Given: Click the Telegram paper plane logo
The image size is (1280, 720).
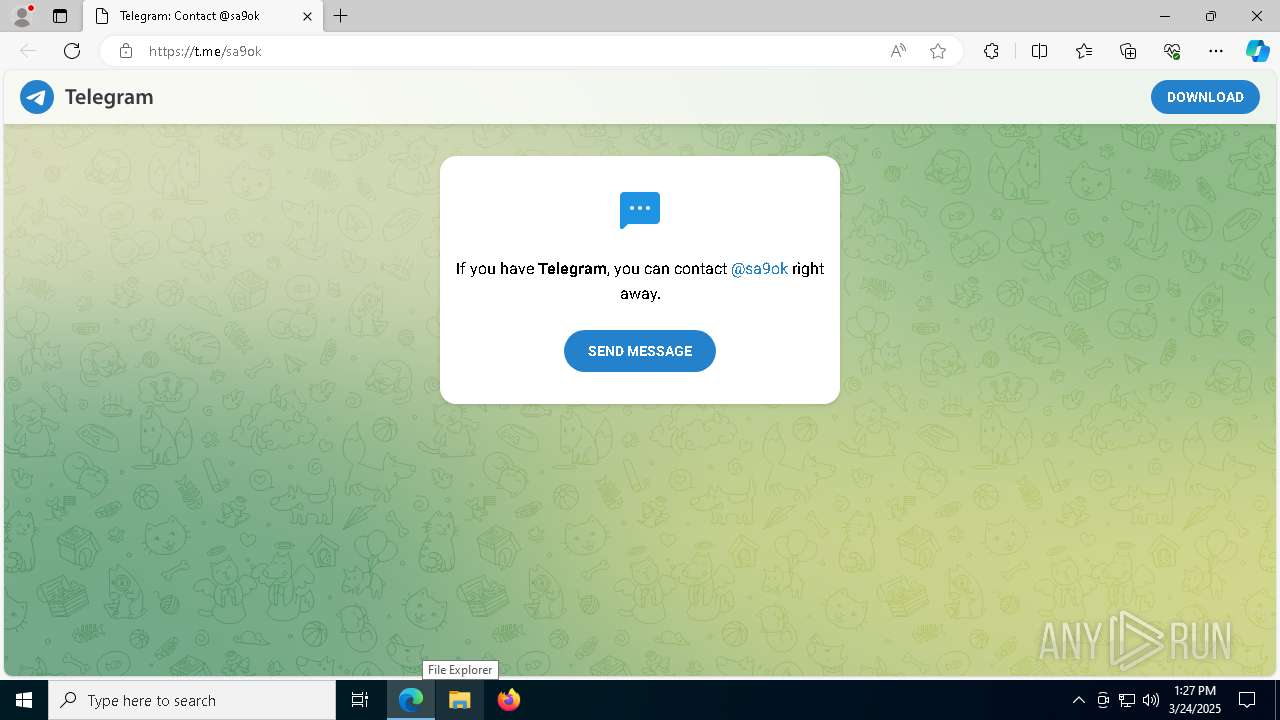Looking at the screenshot, I should [x=37, y=97].
